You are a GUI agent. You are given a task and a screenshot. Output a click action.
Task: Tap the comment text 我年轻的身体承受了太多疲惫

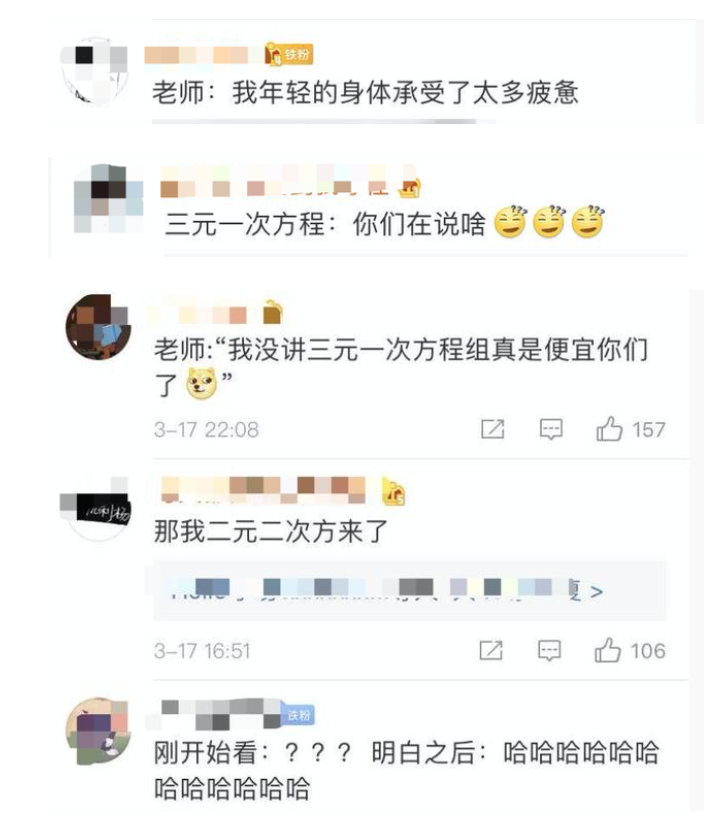405,92
